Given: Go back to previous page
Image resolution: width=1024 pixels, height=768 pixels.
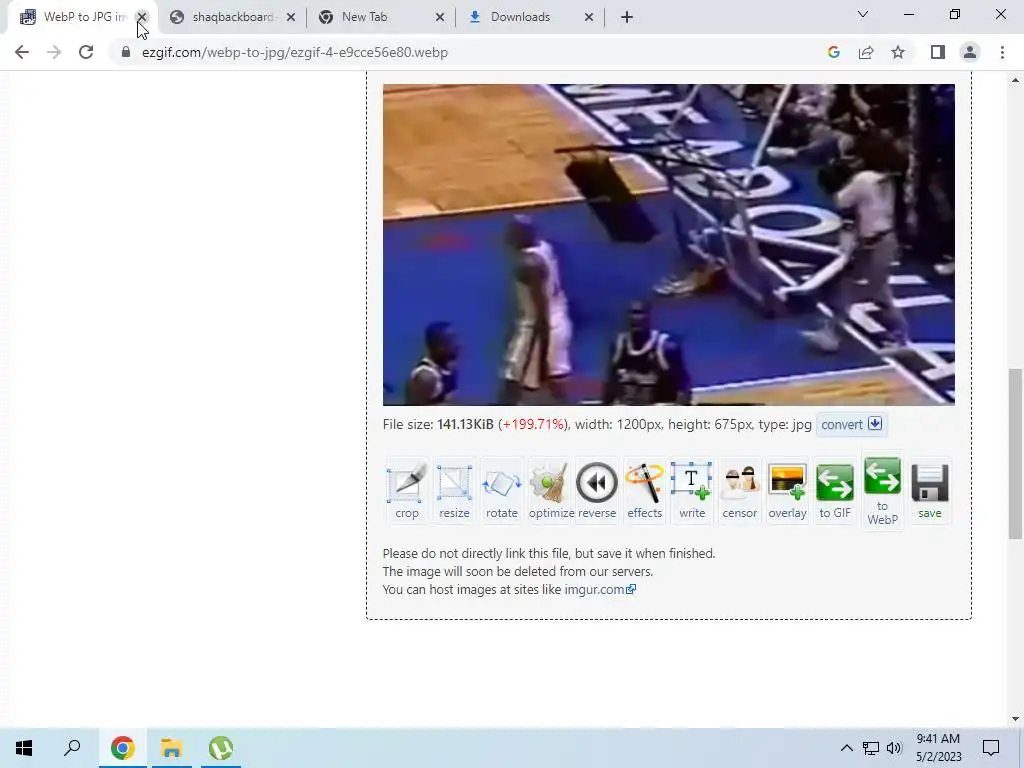Looking at the screenshot, I should coord(22,52).
